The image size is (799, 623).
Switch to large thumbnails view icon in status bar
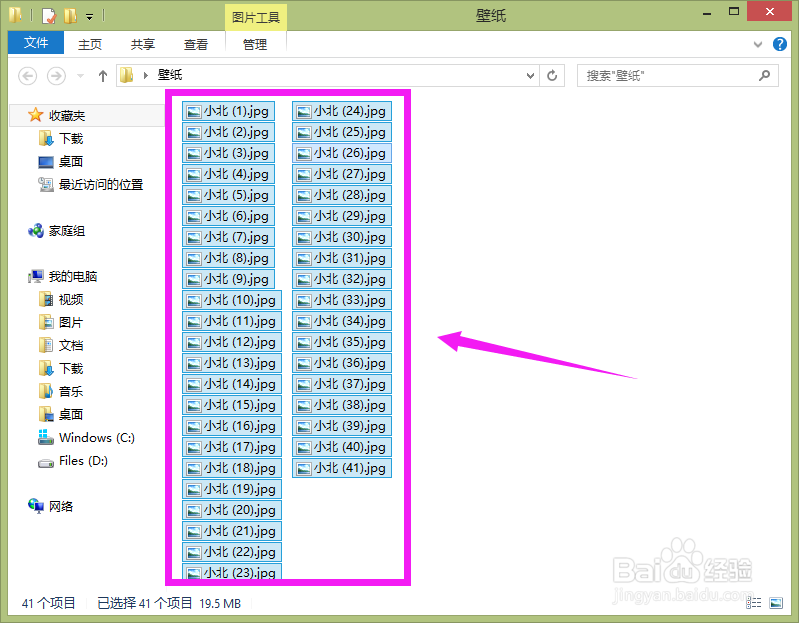point(776,603)
